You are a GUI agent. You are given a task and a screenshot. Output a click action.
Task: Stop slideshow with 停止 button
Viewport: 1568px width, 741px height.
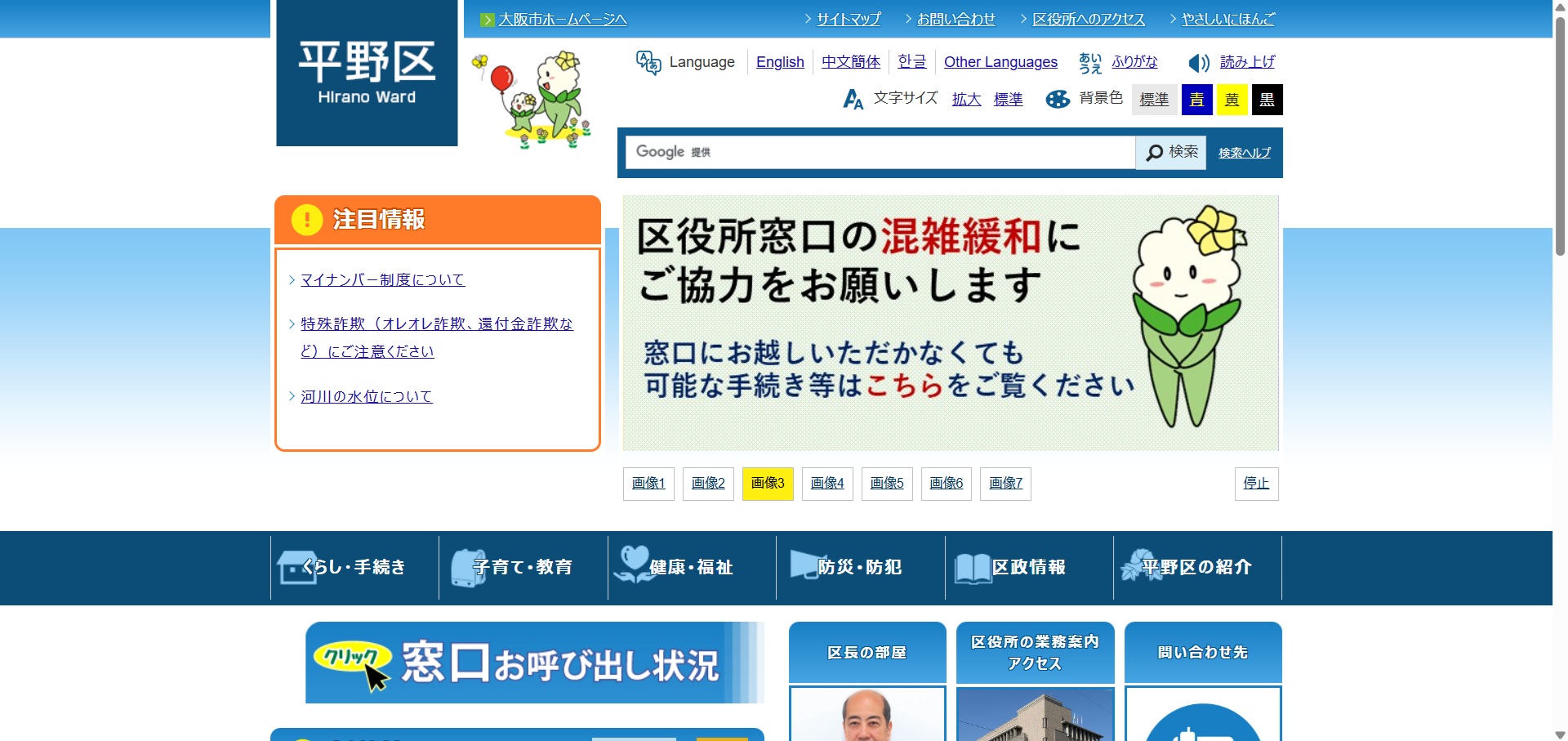coord(1256,484)
